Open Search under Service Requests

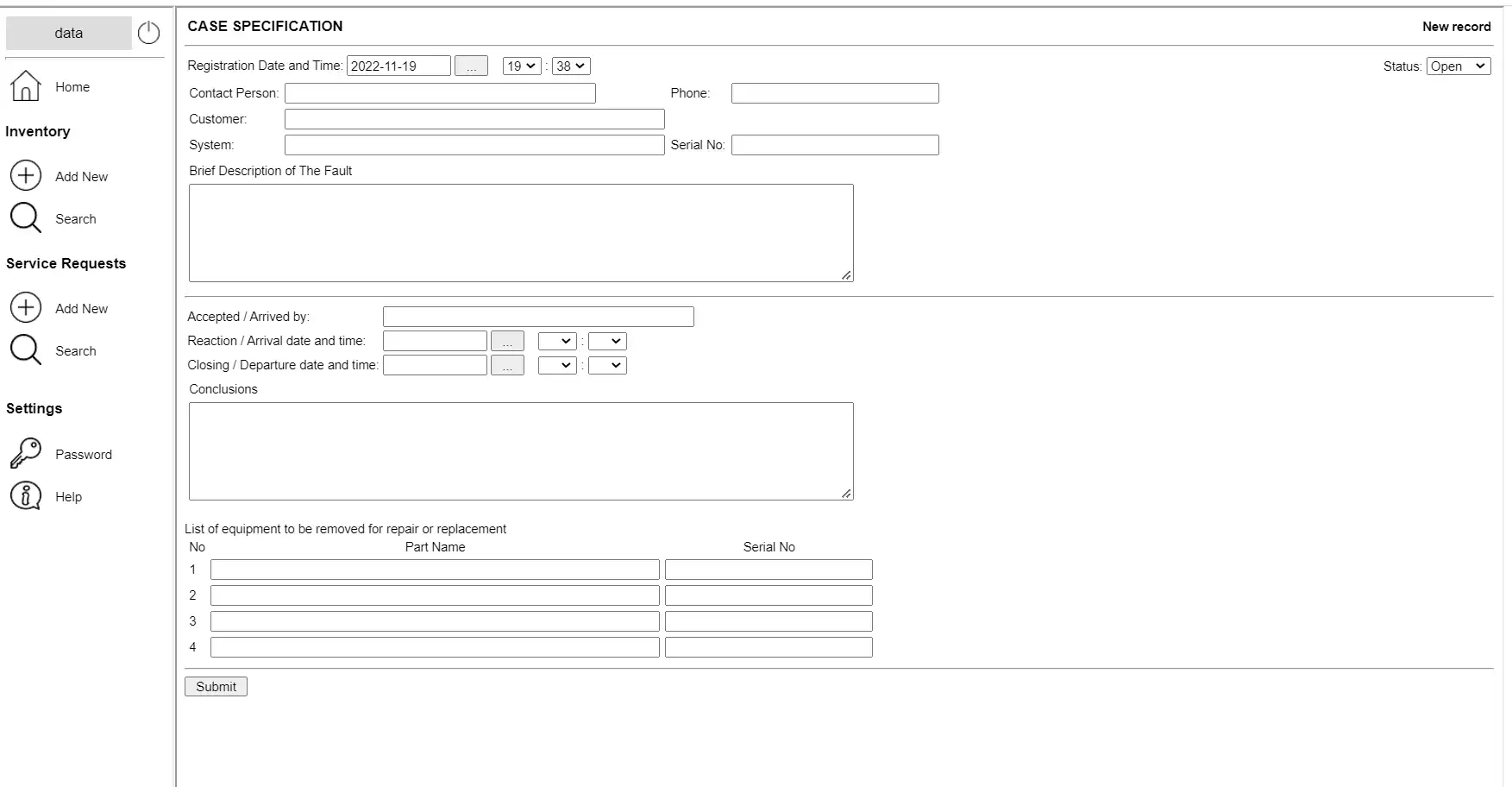(x=76, y=351)
